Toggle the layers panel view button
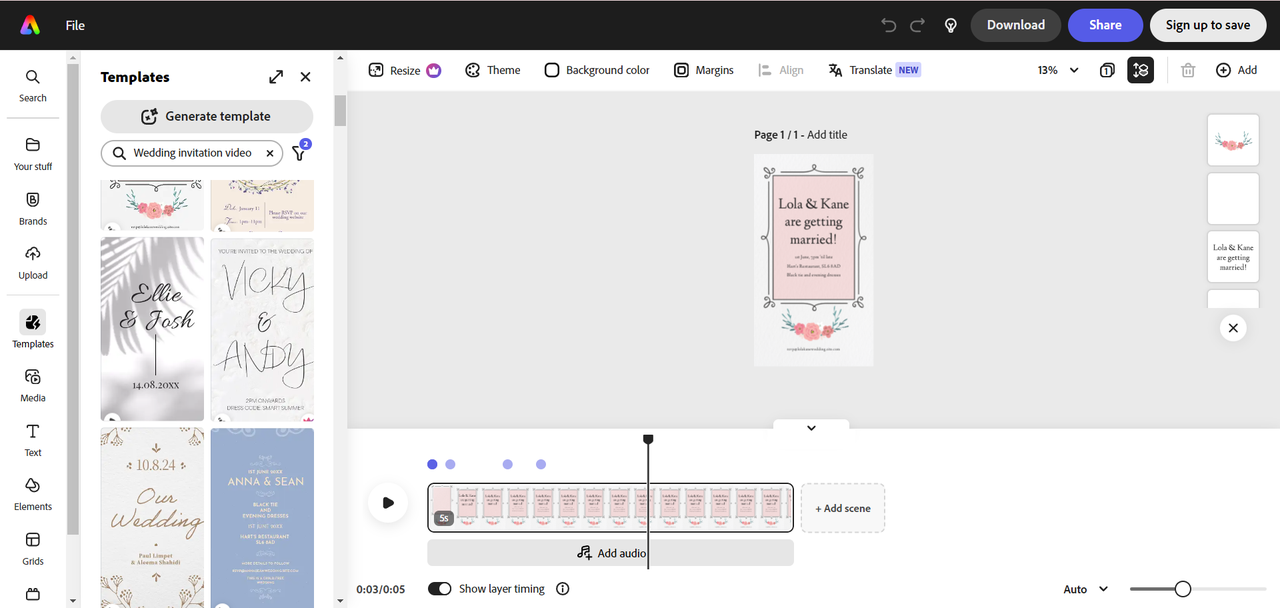1280x608 pixels. tap(1140, 70)
